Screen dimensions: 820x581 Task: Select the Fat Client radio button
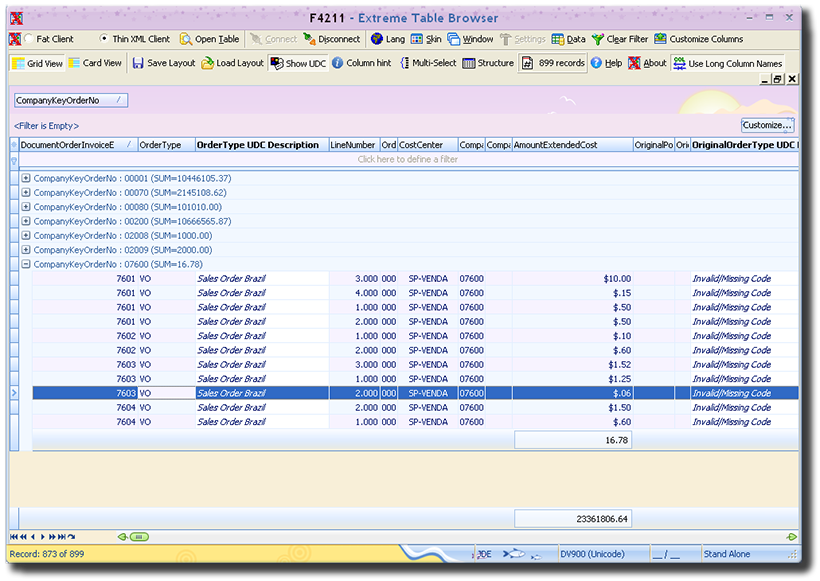(29, 39)
